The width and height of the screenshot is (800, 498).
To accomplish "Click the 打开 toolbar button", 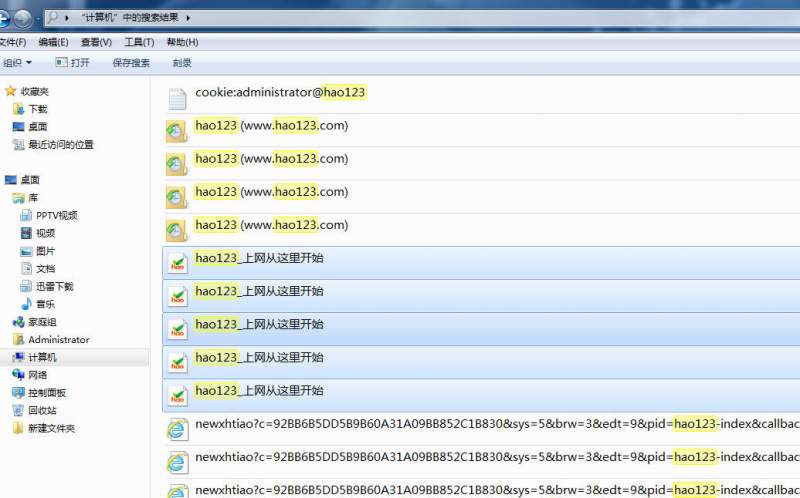I will coord(72,63).
